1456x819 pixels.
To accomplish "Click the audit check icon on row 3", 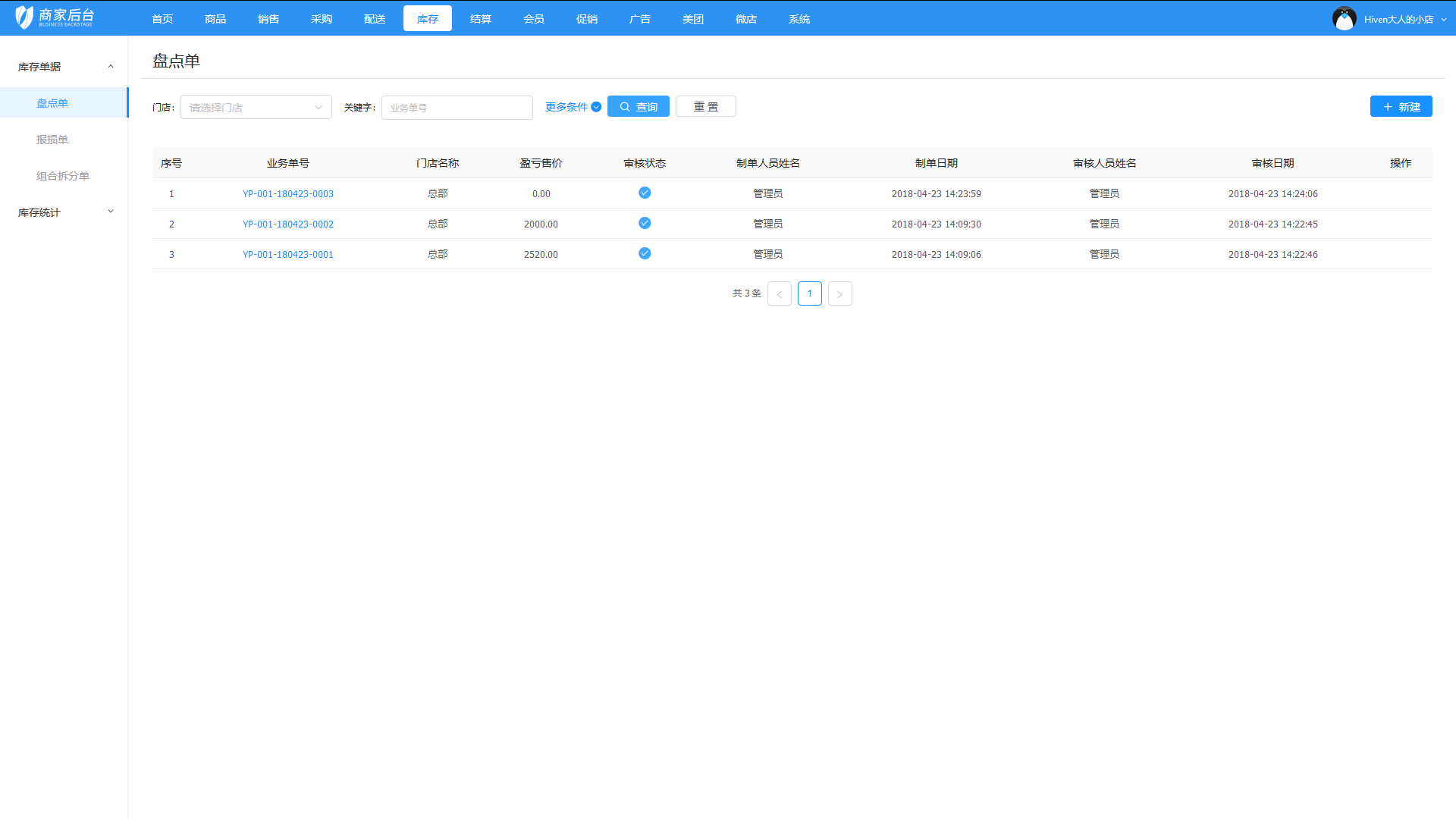I will click(645, 253).
